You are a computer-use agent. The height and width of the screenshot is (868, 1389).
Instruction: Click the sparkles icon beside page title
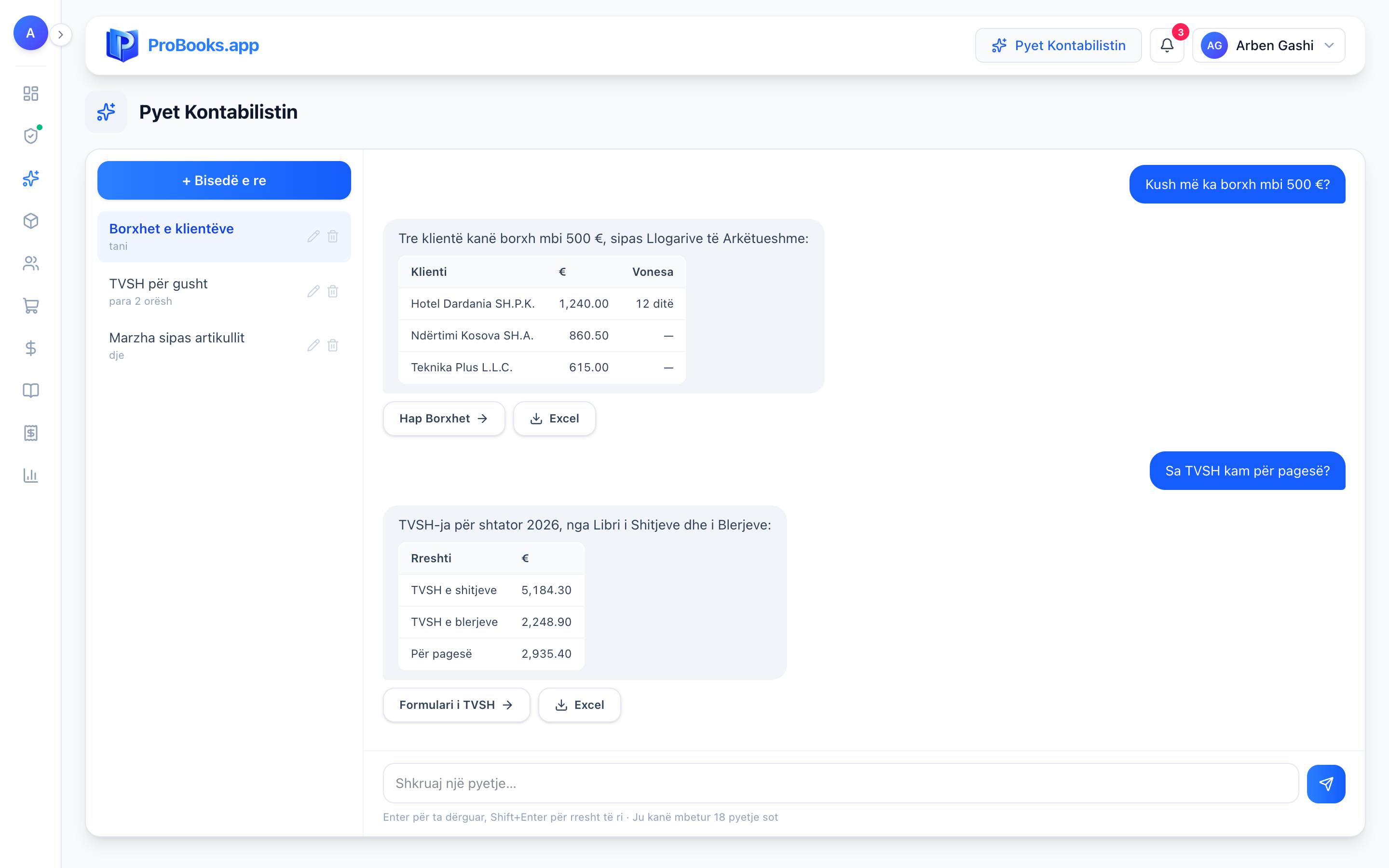pos(106,112)
